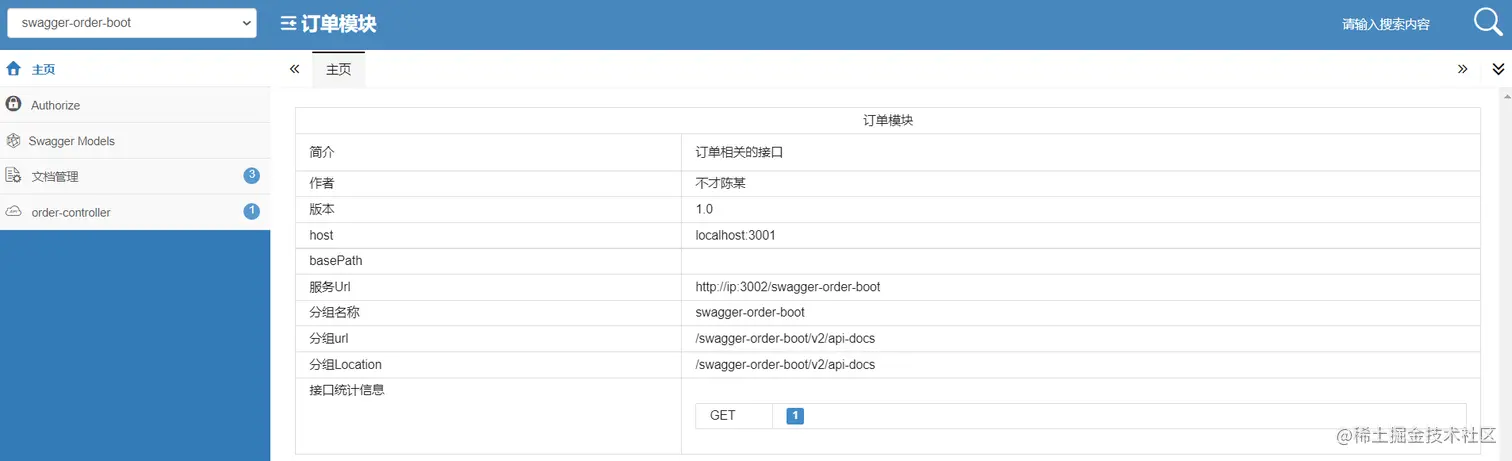Viewport: 1512px width, 461px height.
Task: Click the magnifier search icon
Action: coord(1489,22)
